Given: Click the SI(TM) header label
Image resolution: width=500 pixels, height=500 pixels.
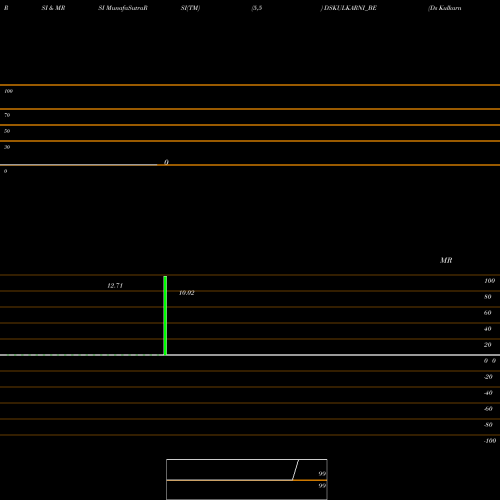Looking at the screenshot, I should [x=190, y=8].
